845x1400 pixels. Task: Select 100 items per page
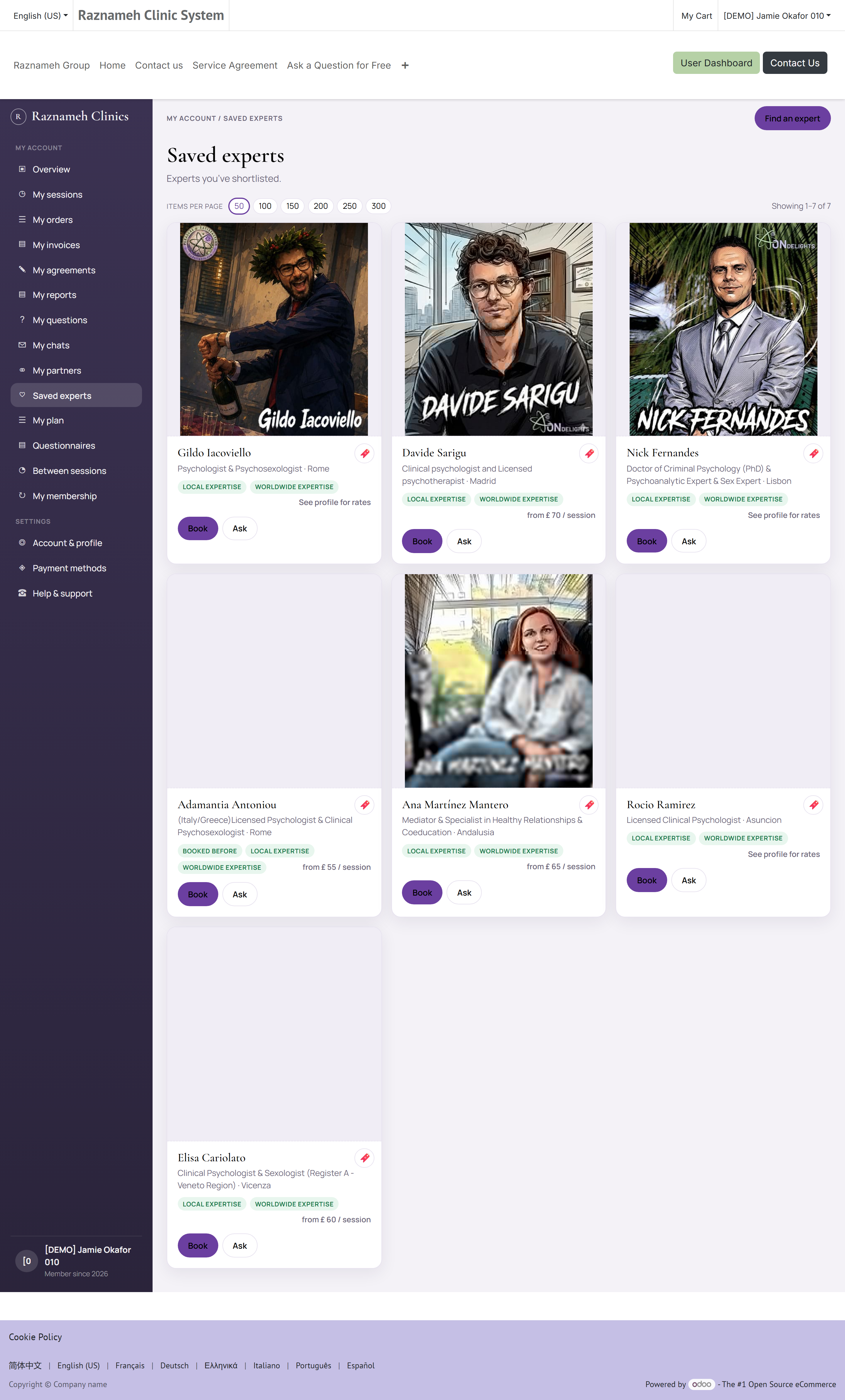pos(265,206)
